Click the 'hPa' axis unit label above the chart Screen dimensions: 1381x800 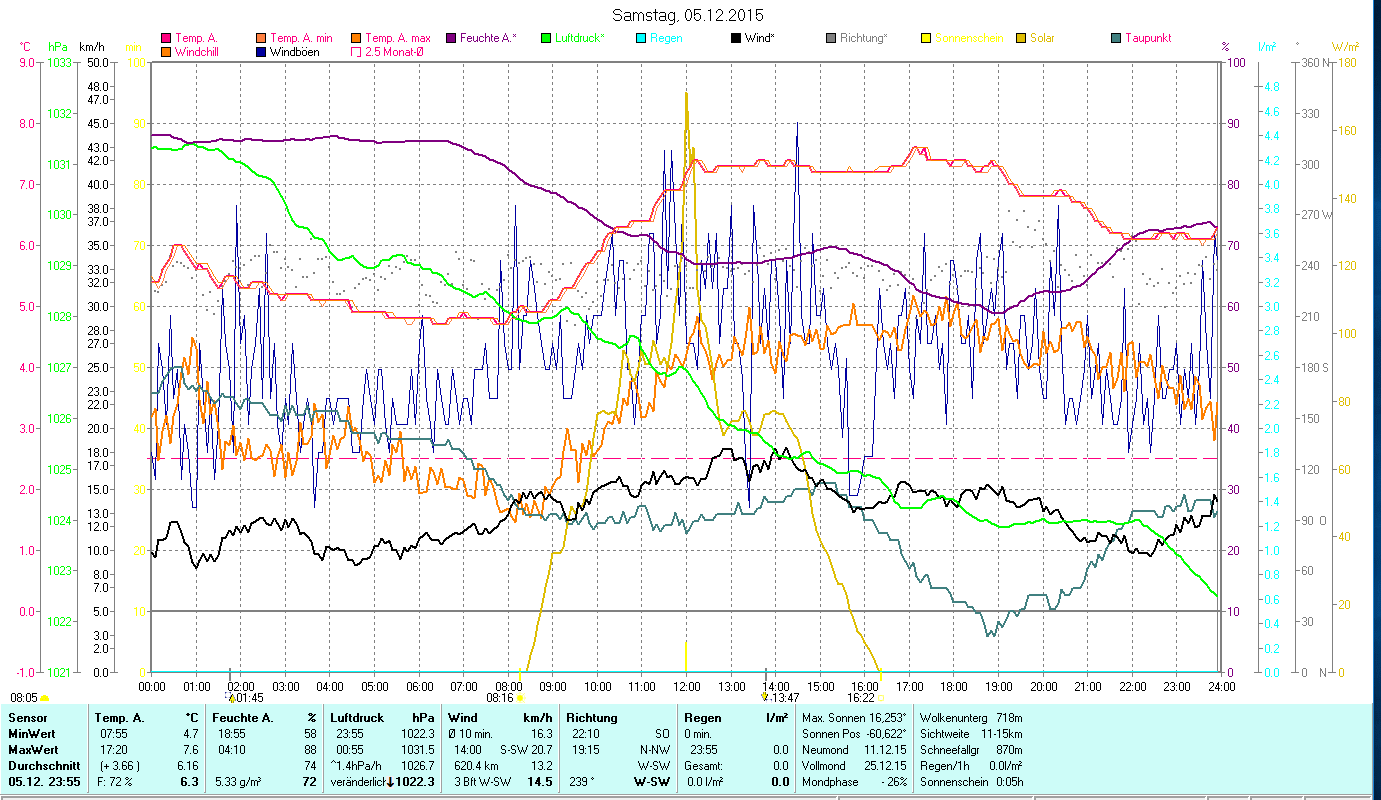click(x=57, y=46)
